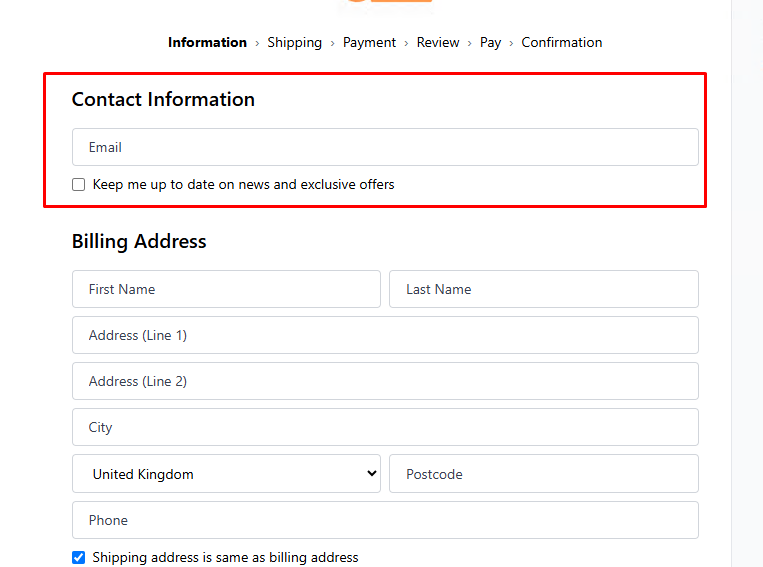The image size is (763, 567).
Task: Select the Phone number field
Action: [385, 520]
